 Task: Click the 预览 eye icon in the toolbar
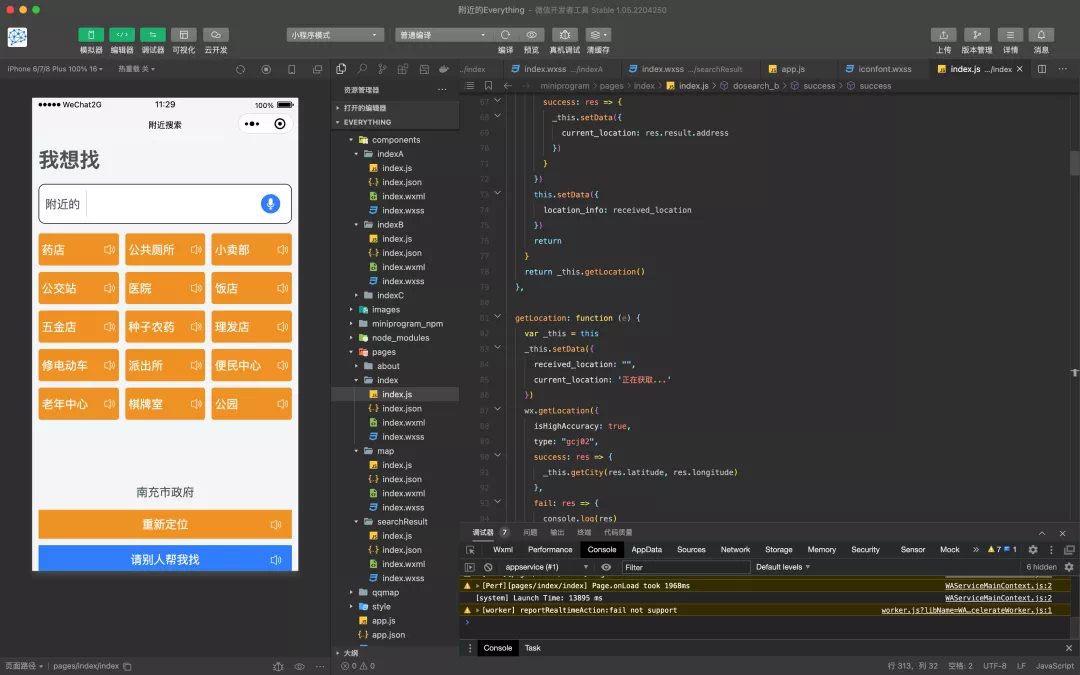[531, 35]
